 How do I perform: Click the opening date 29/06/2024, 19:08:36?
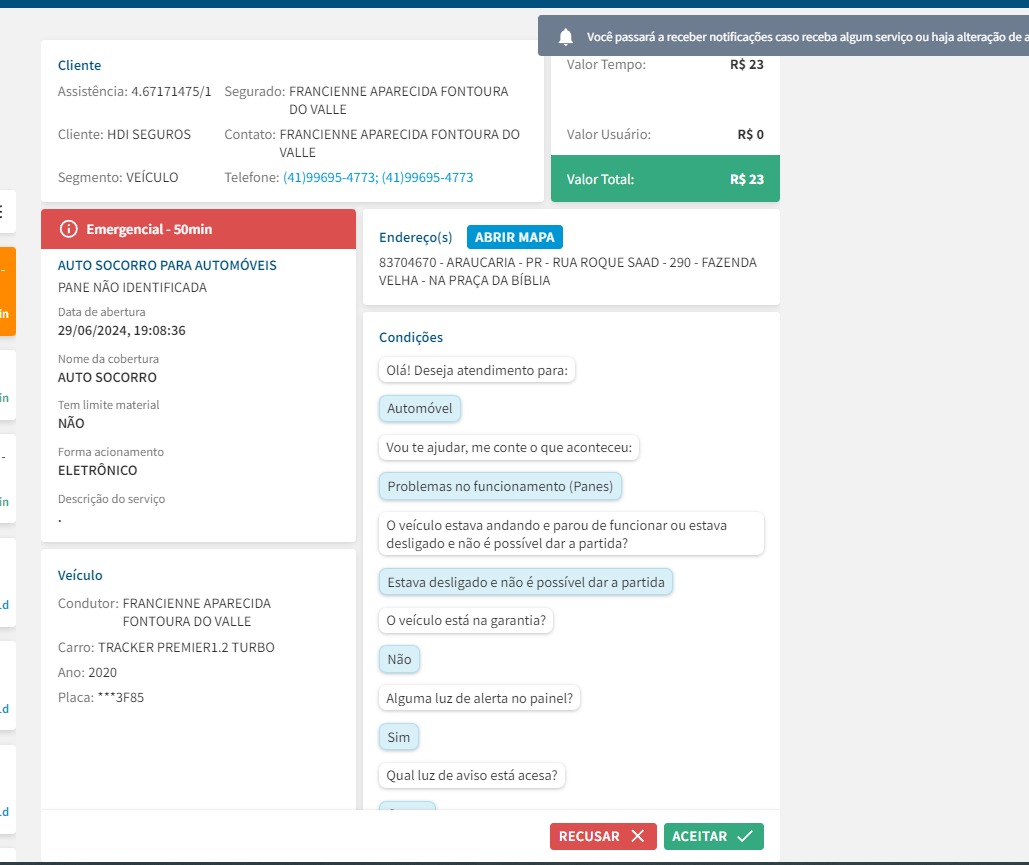pos(121,331)
